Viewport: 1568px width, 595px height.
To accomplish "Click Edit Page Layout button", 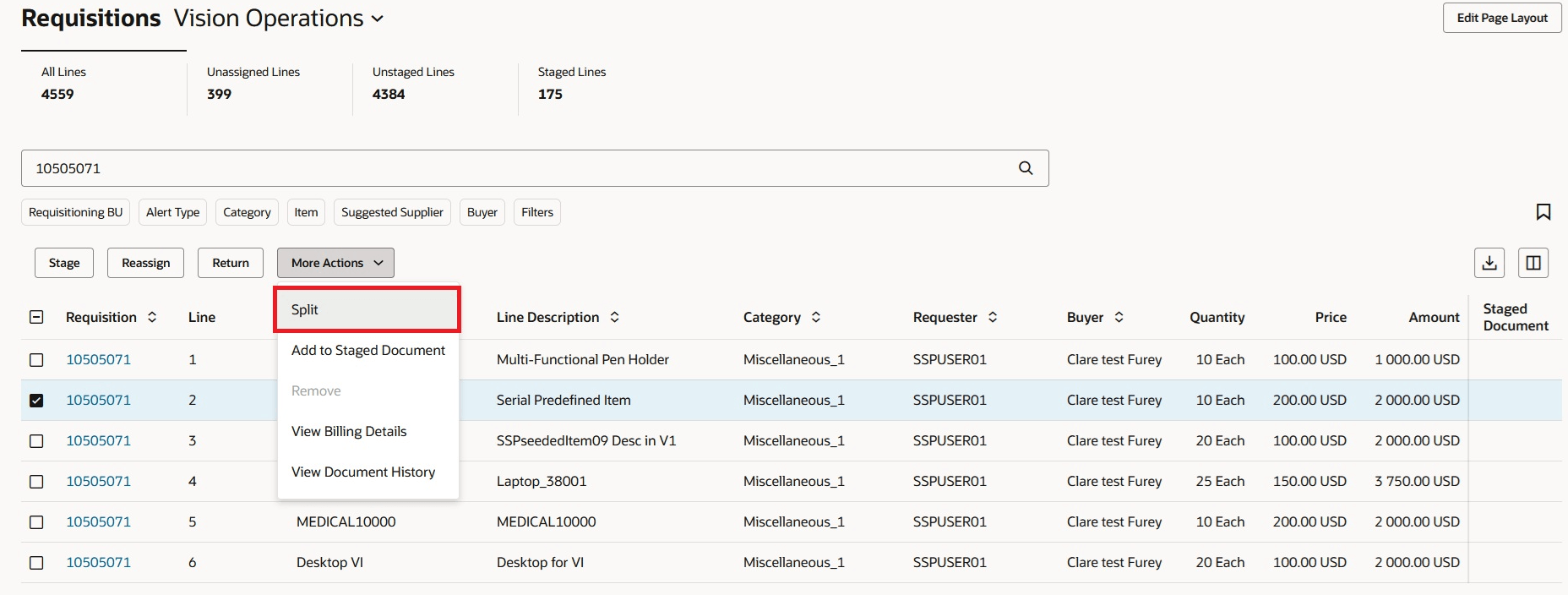I will coord(1502,18).
